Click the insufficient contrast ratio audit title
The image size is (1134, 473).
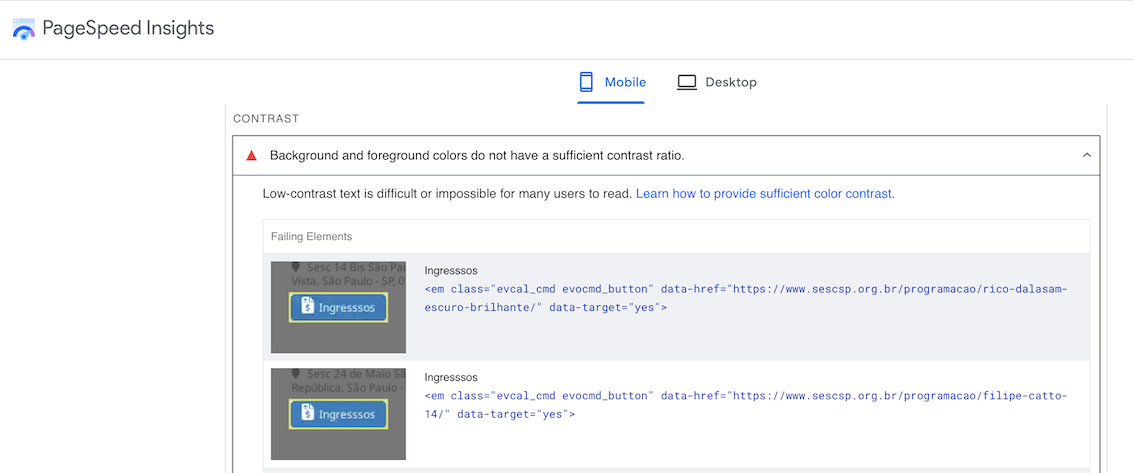click(477, 155)
